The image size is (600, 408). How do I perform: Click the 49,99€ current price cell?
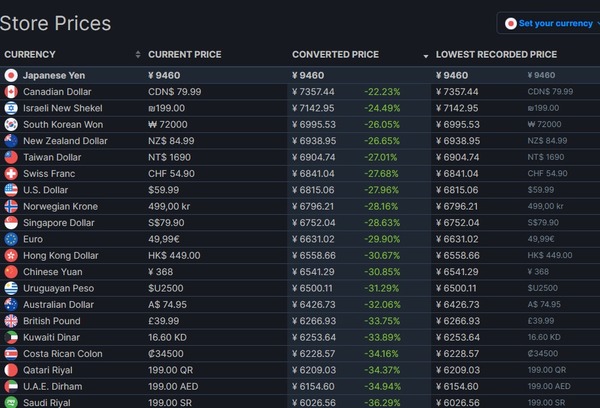164,239
